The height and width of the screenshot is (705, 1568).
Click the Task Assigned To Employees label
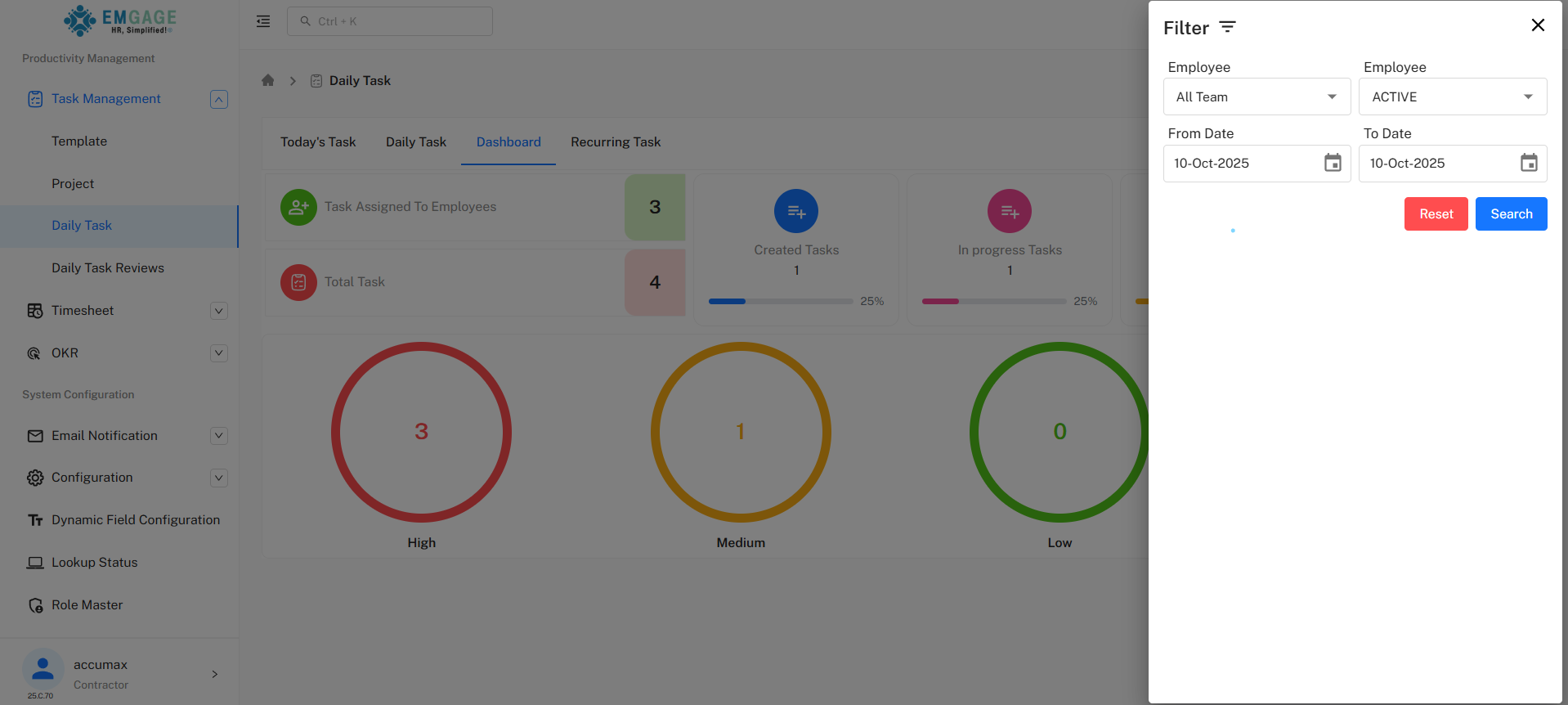410,207
